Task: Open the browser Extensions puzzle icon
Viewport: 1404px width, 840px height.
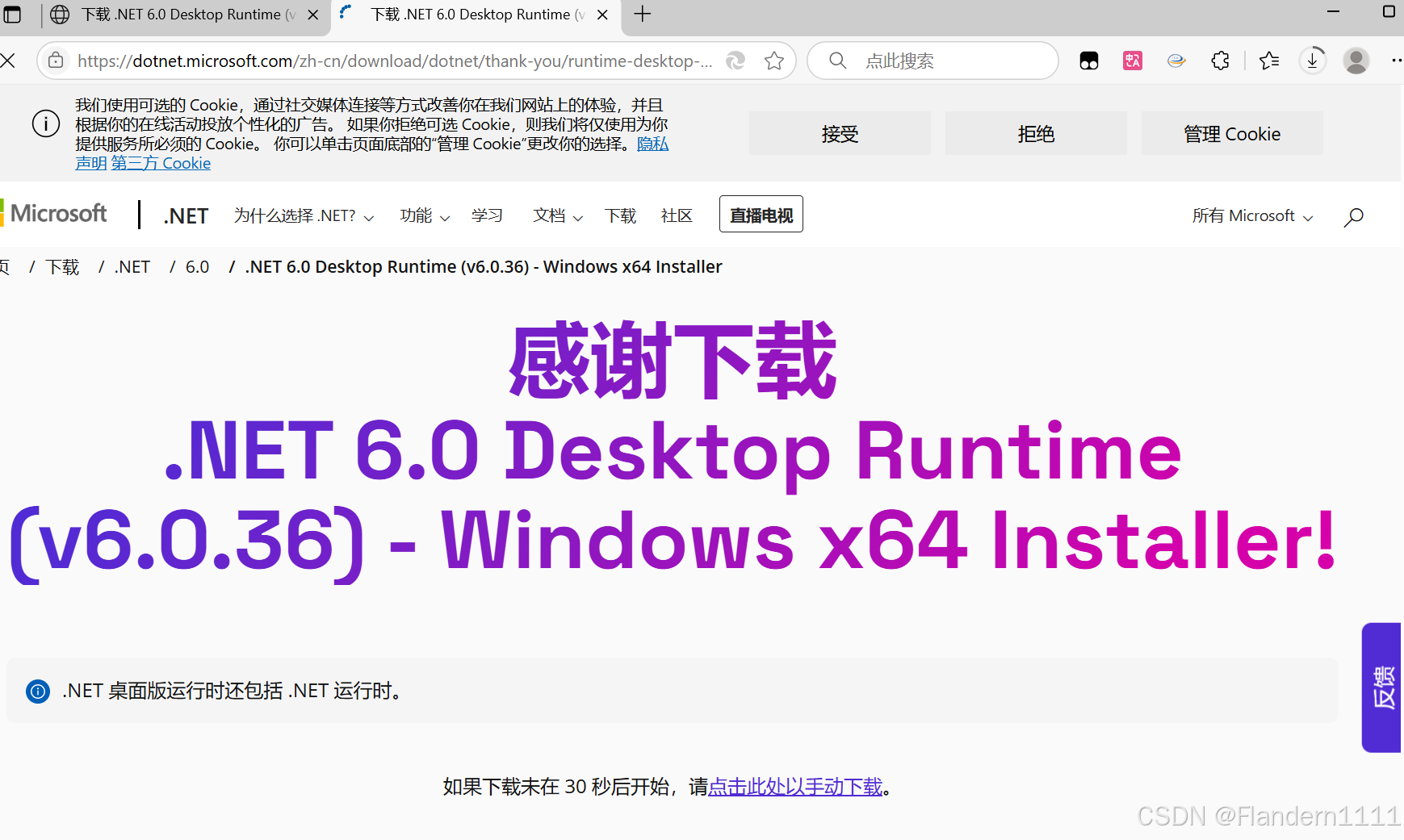Action: tap(1219, 60)
